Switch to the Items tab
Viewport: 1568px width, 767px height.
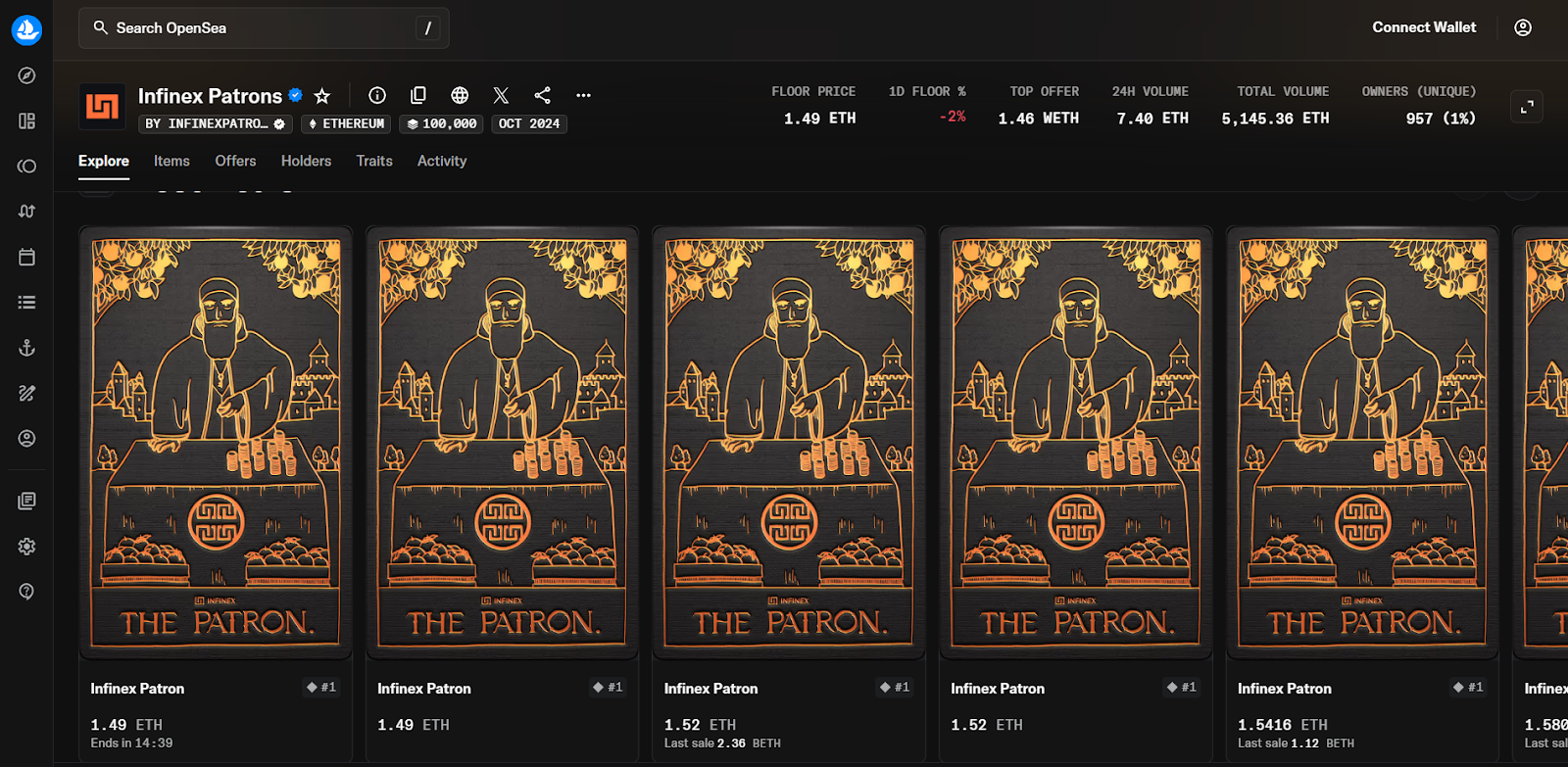171,161
